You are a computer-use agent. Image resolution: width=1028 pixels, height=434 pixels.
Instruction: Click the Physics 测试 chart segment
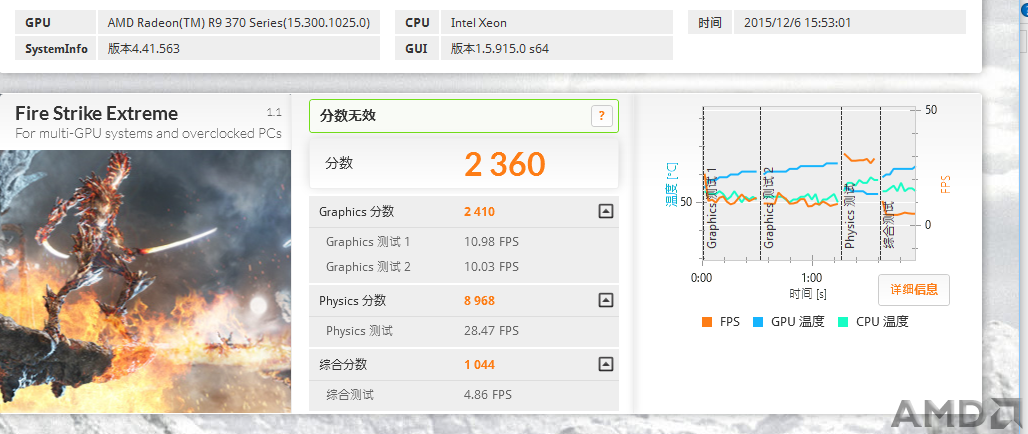pos(861,182)
